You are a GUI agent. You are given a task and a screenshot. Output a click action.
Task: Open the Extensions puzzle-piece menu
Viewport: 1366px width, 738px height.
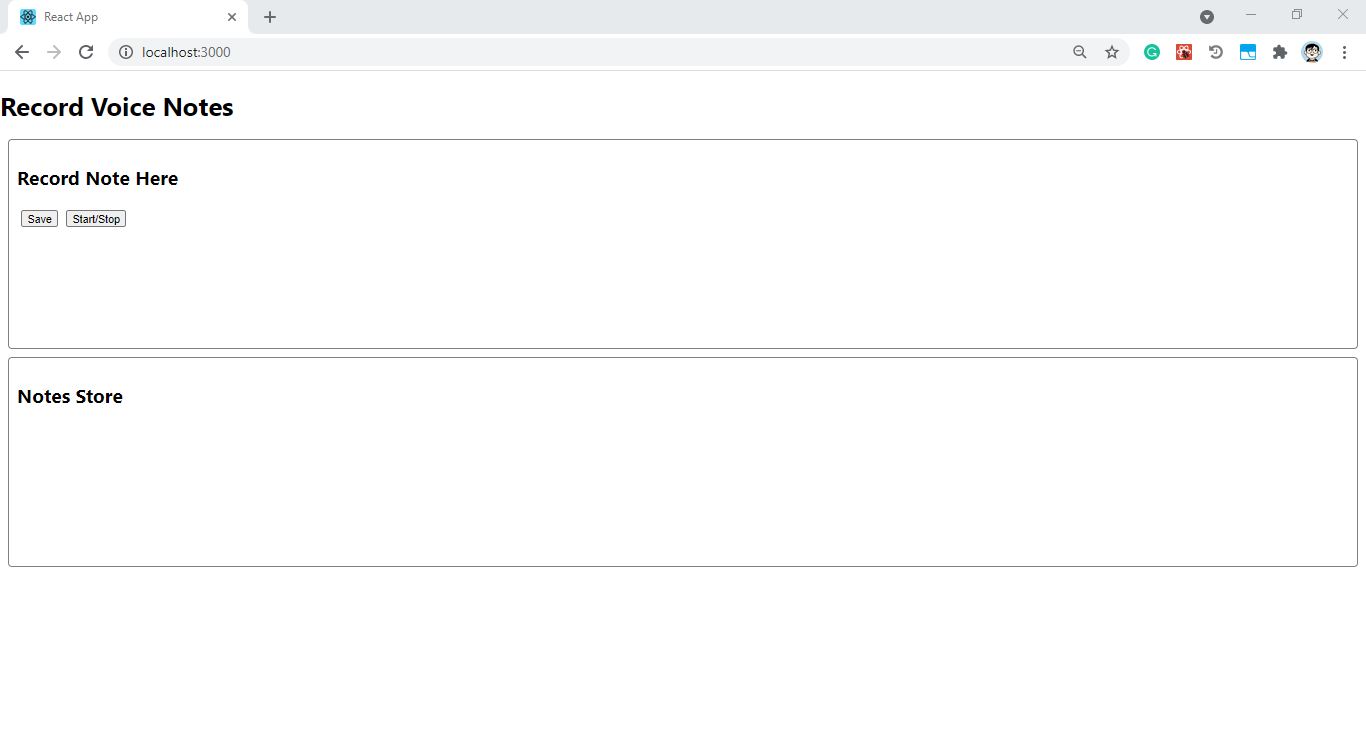tap(1280, 52)
